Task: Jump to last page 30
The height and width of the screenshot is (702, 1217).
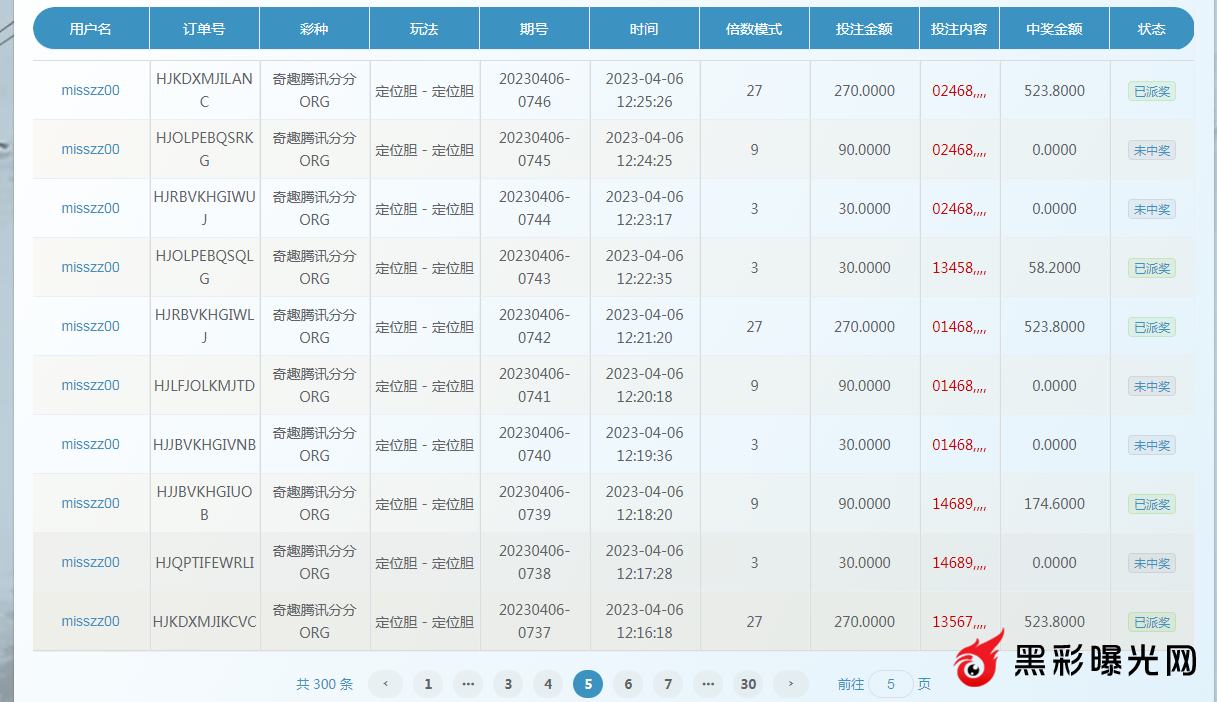Action: [748, 684]
